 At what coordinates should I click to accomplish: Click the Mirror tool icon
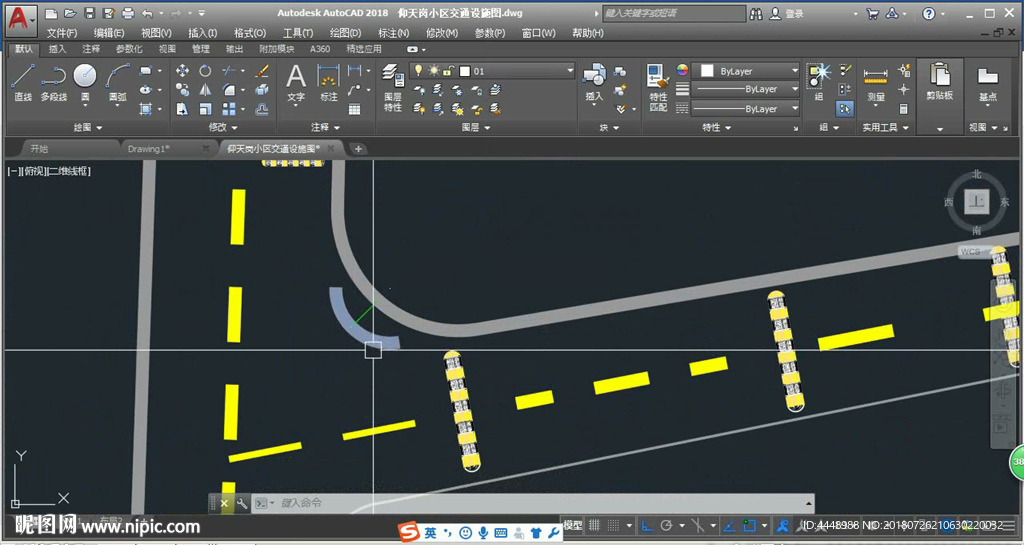[x=205, y=89]
